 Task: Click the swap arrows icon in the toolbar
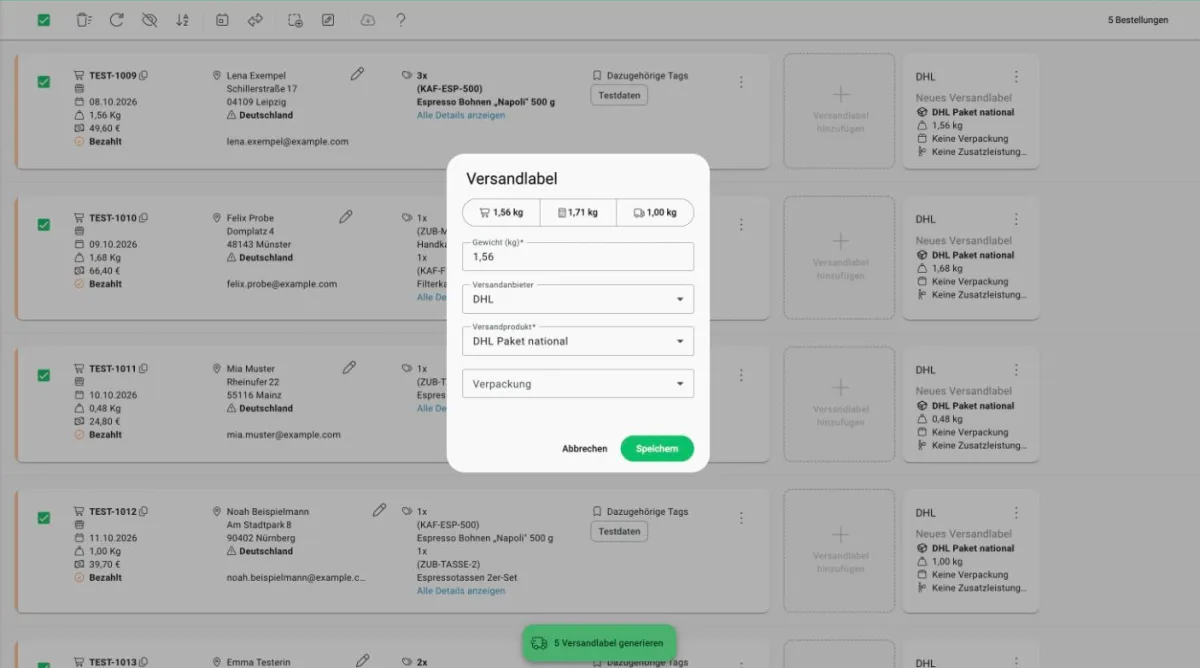click(255, 20)
